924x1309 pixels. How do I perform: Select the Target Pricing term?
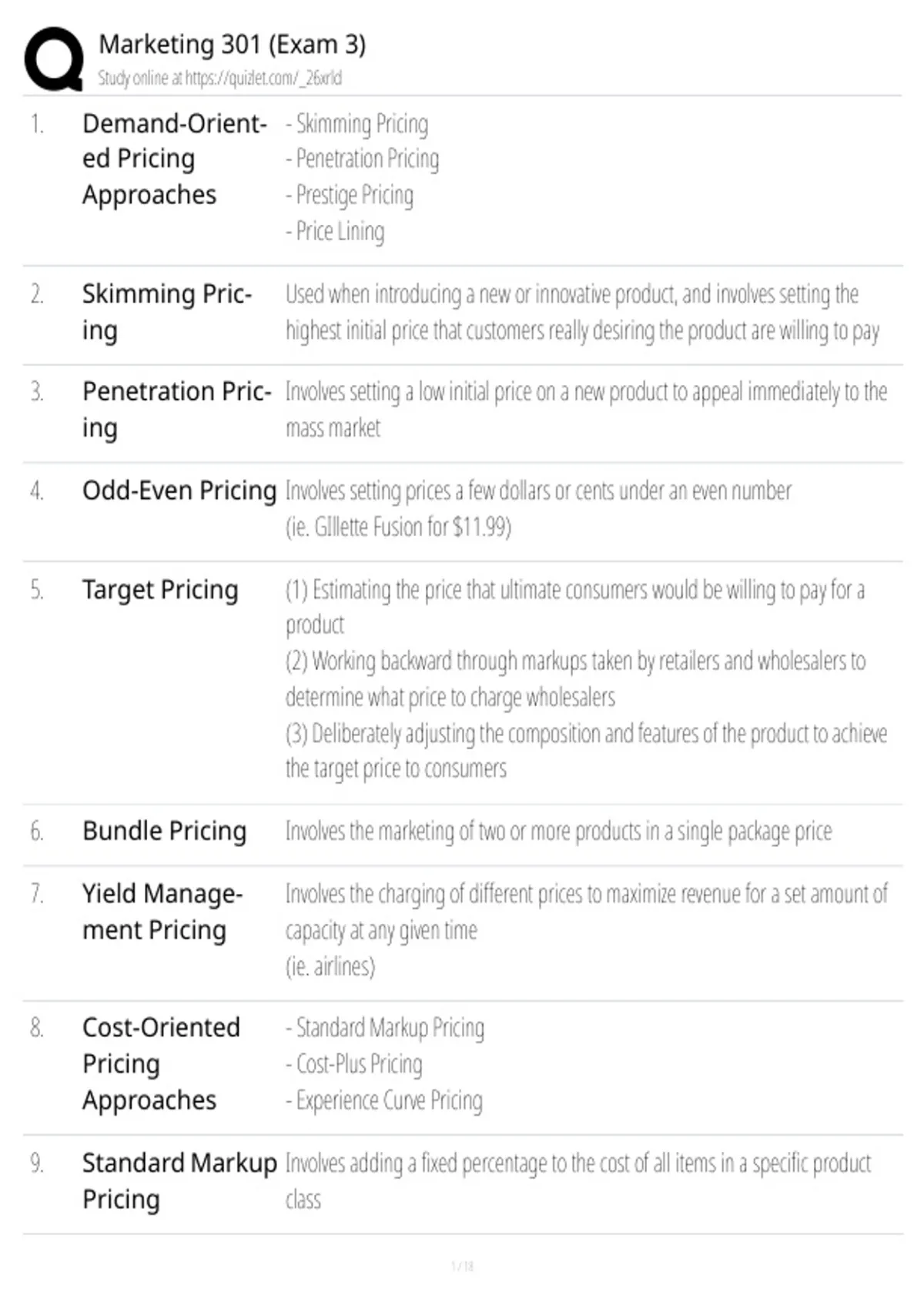point(160,590)
